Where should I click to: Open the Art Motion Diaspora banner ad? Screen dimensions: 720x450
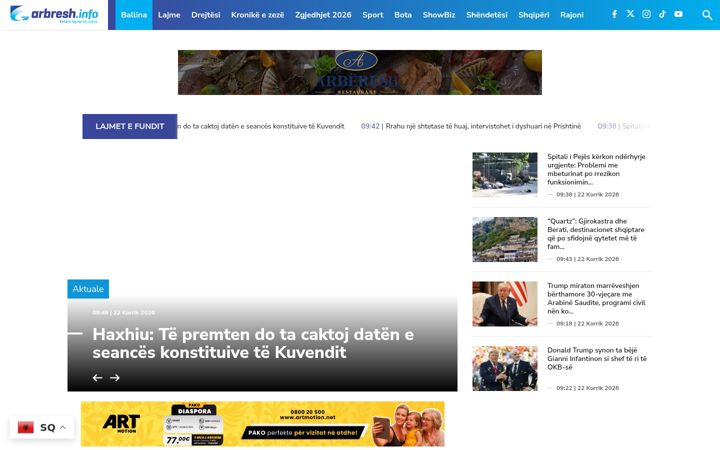[x=263, y=424]
